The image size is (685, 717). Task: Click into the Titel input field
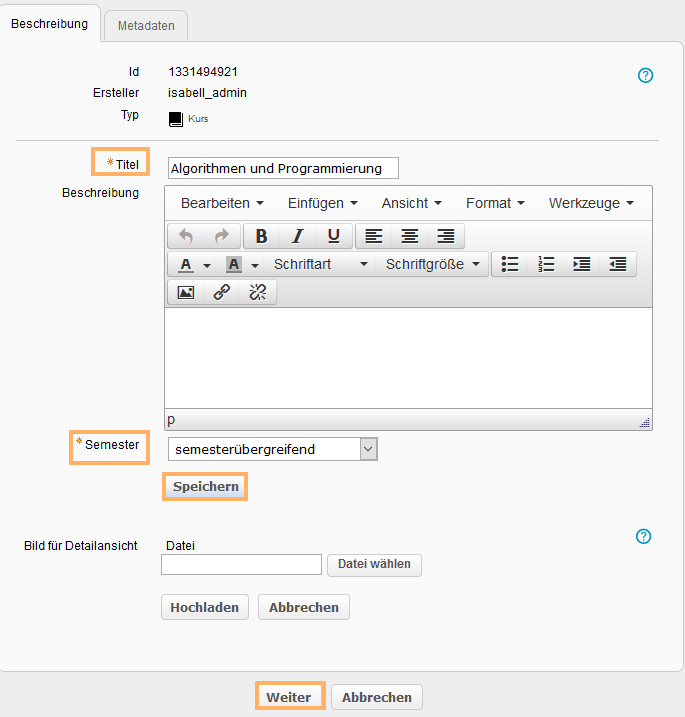click(x=283, y=168)
